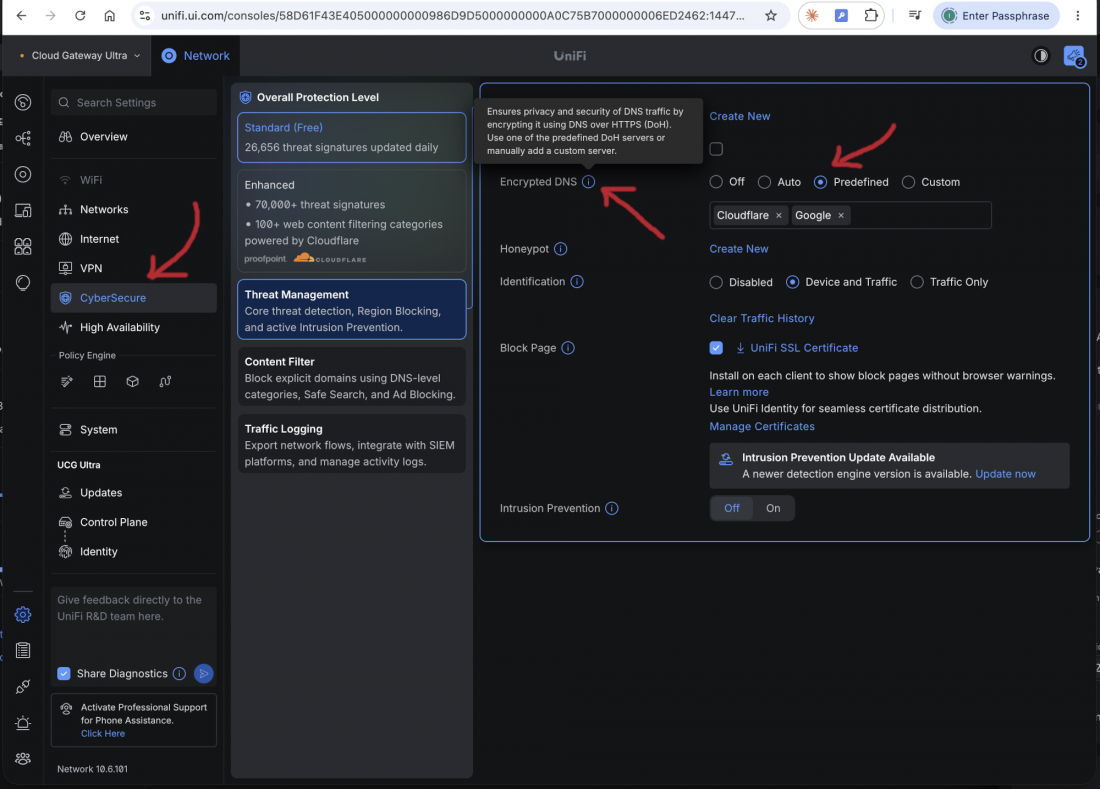
Task: Open the topology icon in left rail
Action: (x=23, y=138)
